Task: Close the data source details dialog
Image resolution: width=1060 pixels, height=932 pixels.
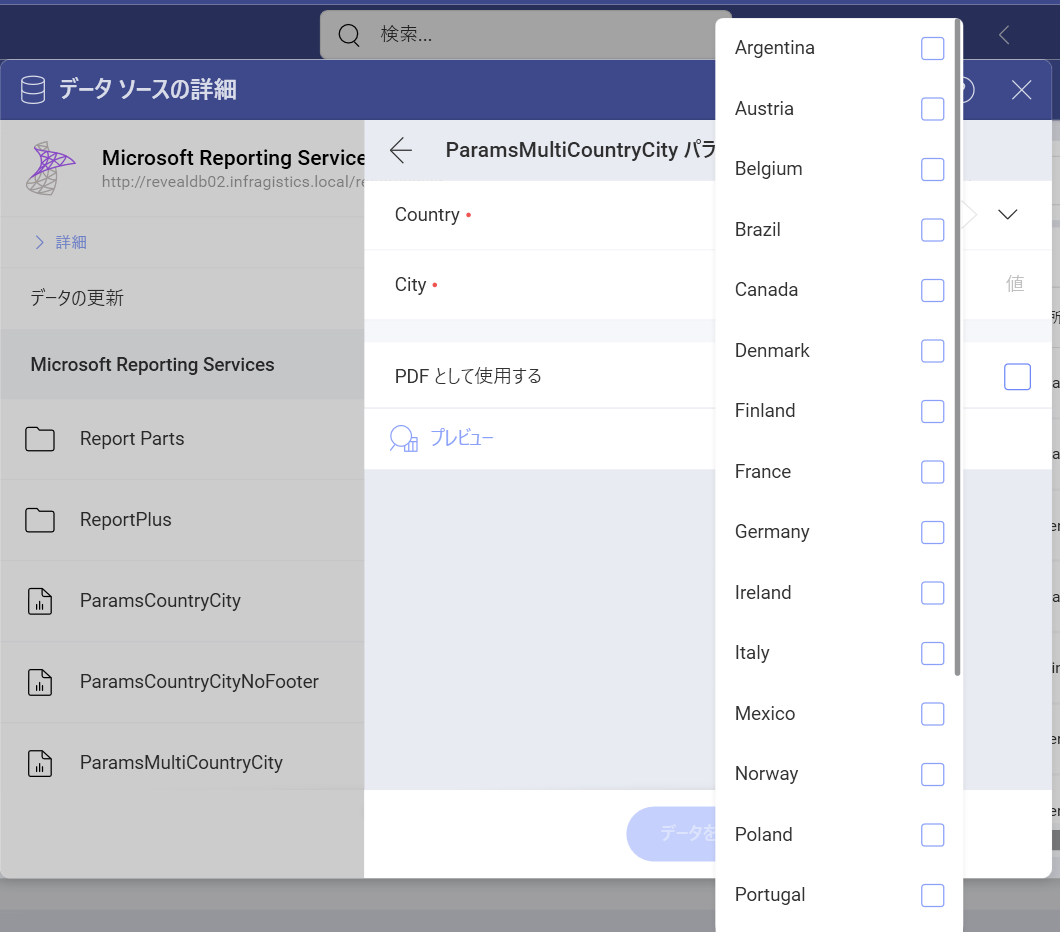Action: point(1021,89)
